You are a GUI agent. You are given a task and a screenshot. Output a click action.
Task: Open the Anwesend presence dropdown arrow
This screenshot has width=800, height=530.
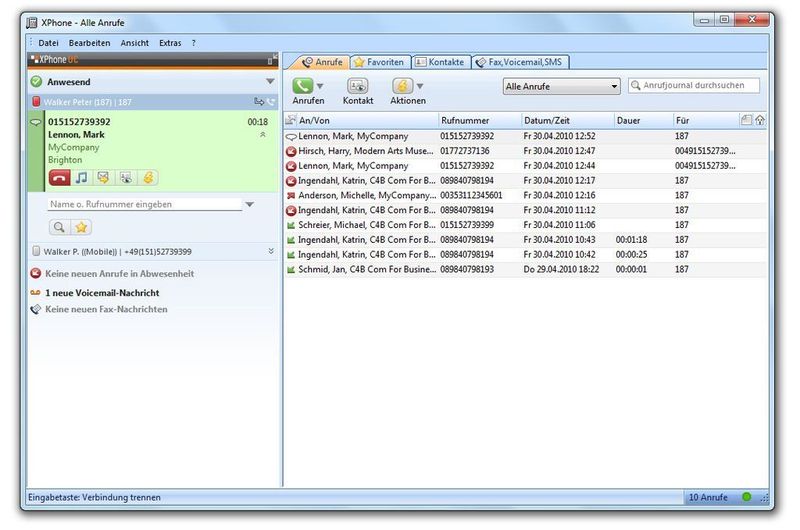270,82
